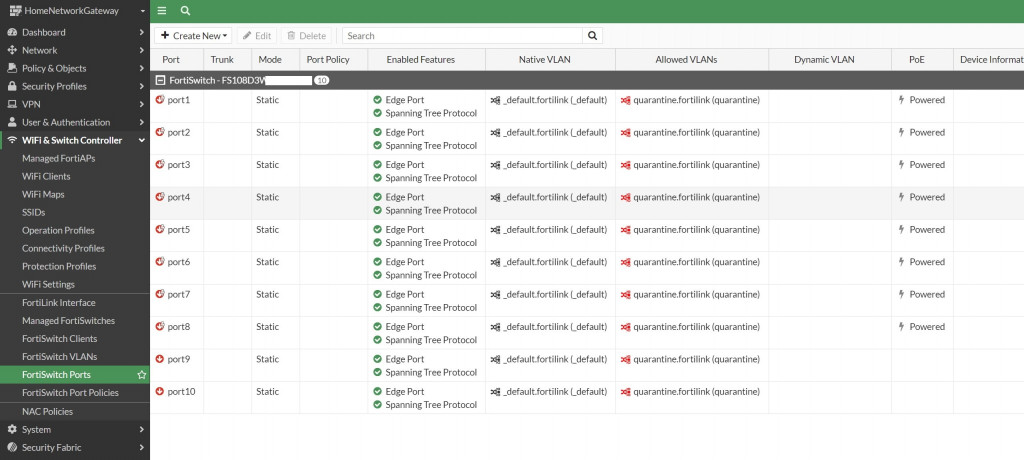Image resolution: width=1024 pixels, height=460 pixels.
Task: Collapse FortiSwitch FS108D3W group
Action: pyautogui.click(x=160, y=80)
